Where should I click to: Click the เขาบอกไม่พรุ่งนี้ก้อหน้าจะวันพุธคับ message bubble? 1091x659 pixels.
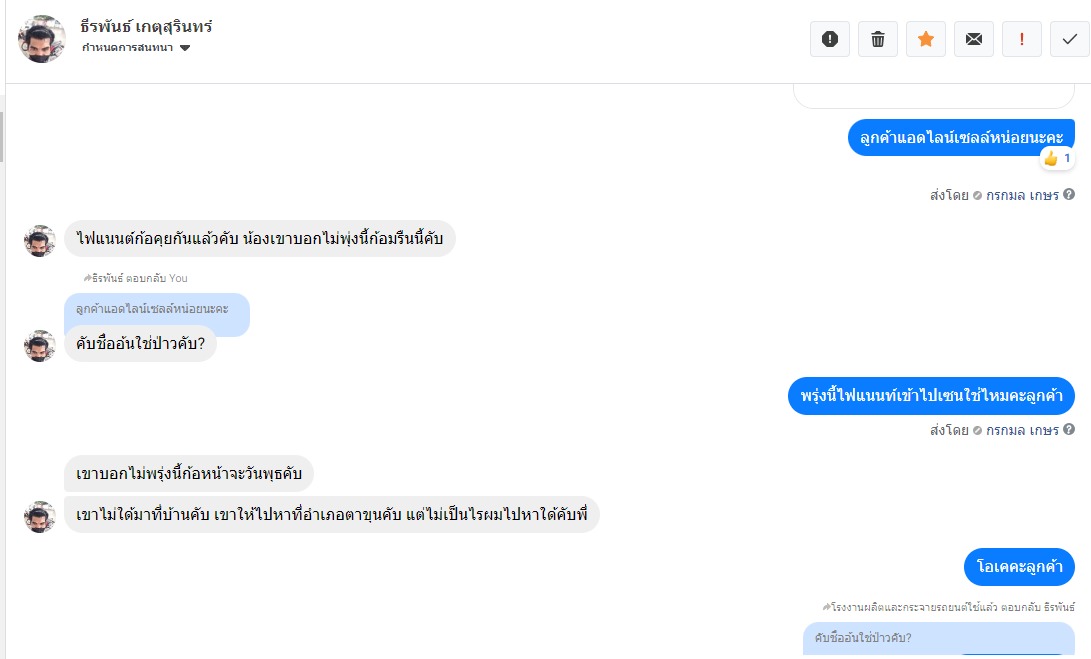tap(189, 473)
